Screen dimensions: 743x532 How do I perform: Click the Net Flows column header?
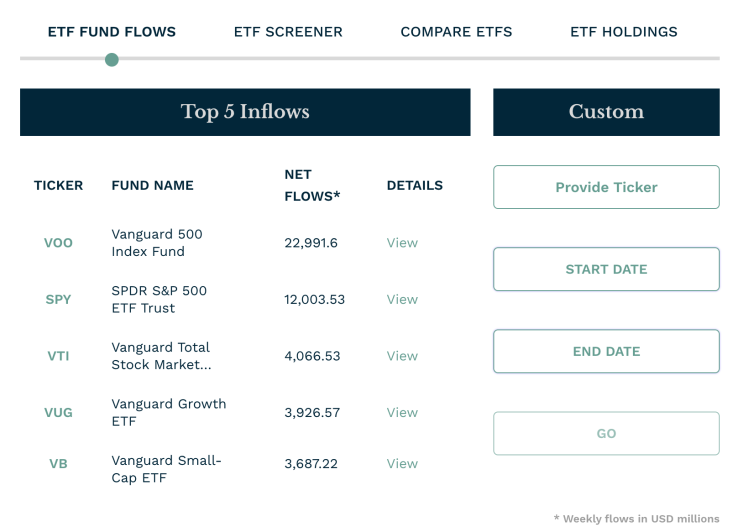pyautogui.click(x=312, y=186)
